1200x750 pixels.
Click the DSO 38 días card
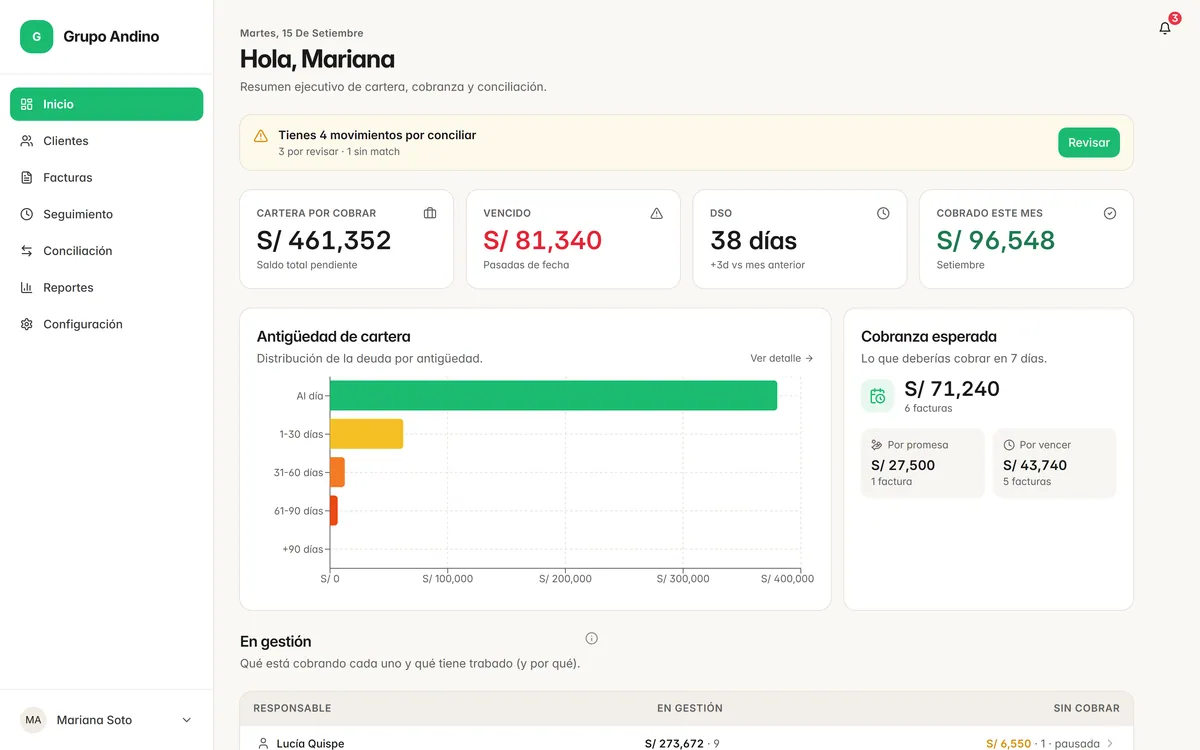(800, 239)
